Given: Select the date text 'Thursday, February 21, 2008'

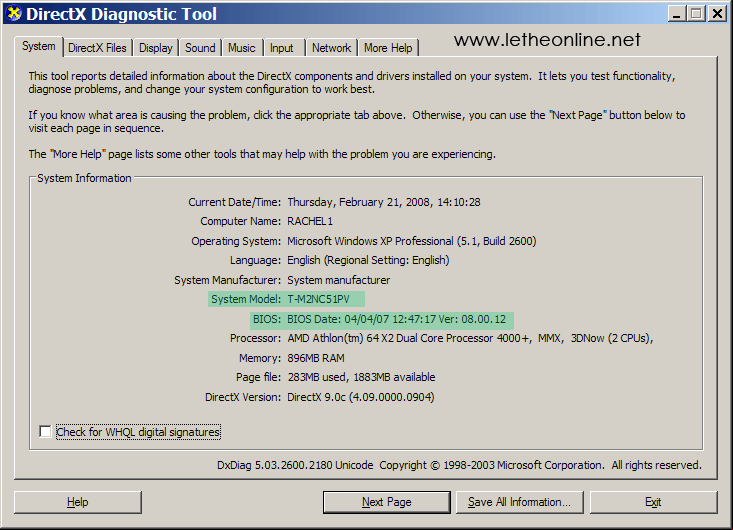Looking at the screenshot, I should click(x=358, y=202).
